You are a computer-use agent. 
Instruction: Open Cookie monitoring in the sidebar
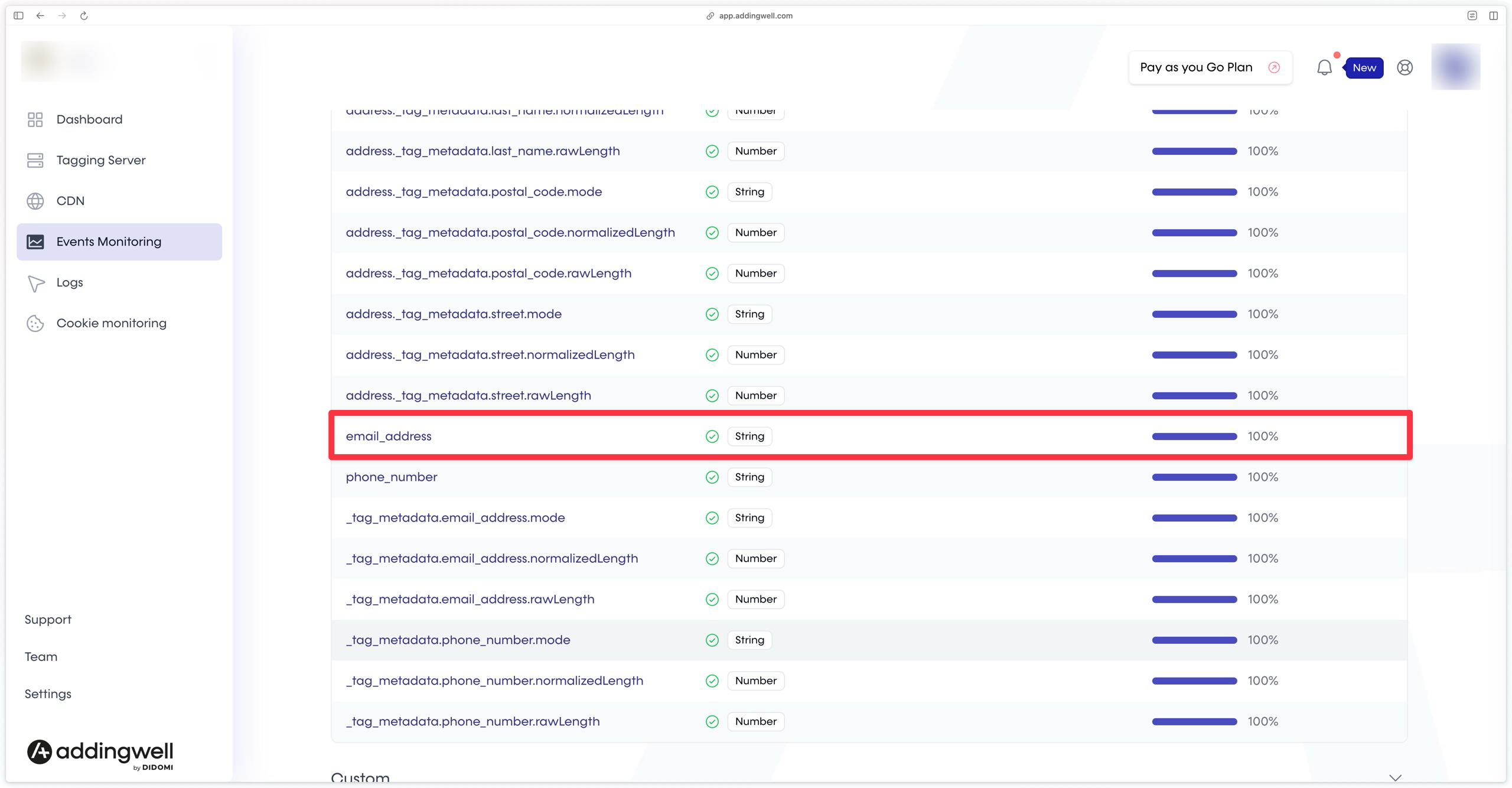pyautogui.click(x=119, y=323)
